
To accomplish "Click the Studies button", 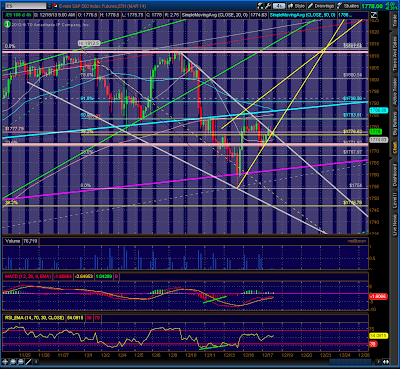I will tap(348, 6).
